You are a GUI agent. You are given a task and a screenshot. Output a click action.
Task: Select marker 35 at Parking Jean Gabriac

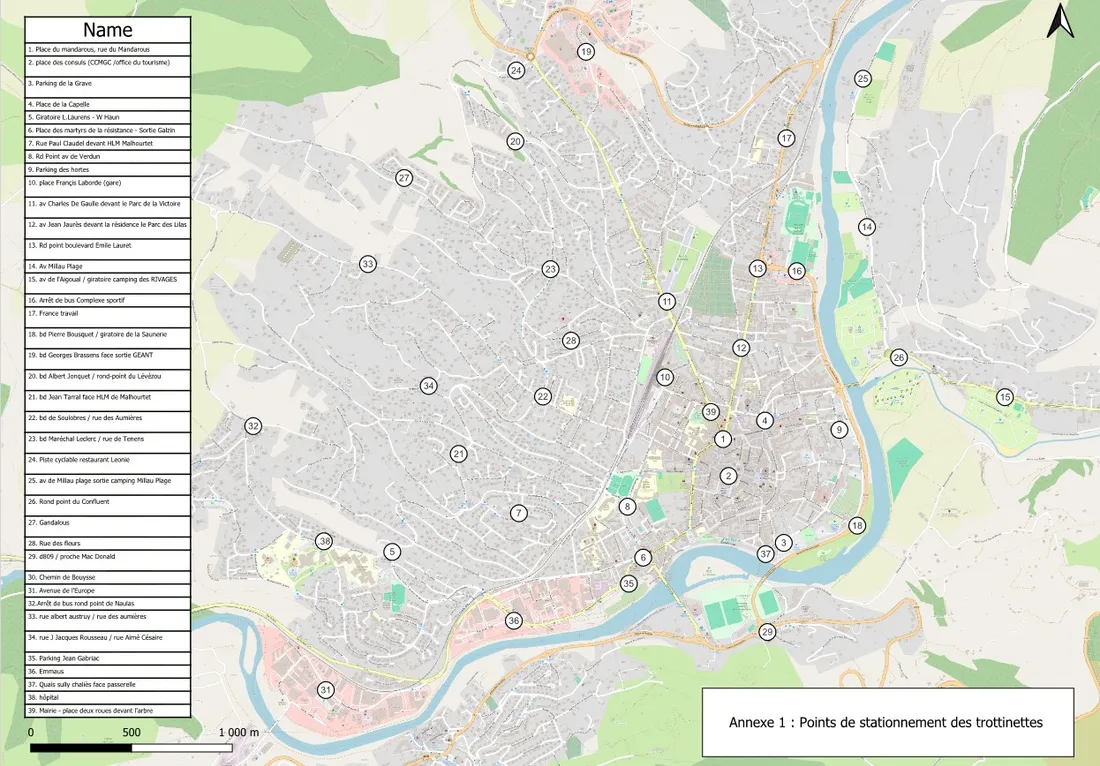(629, 583)
